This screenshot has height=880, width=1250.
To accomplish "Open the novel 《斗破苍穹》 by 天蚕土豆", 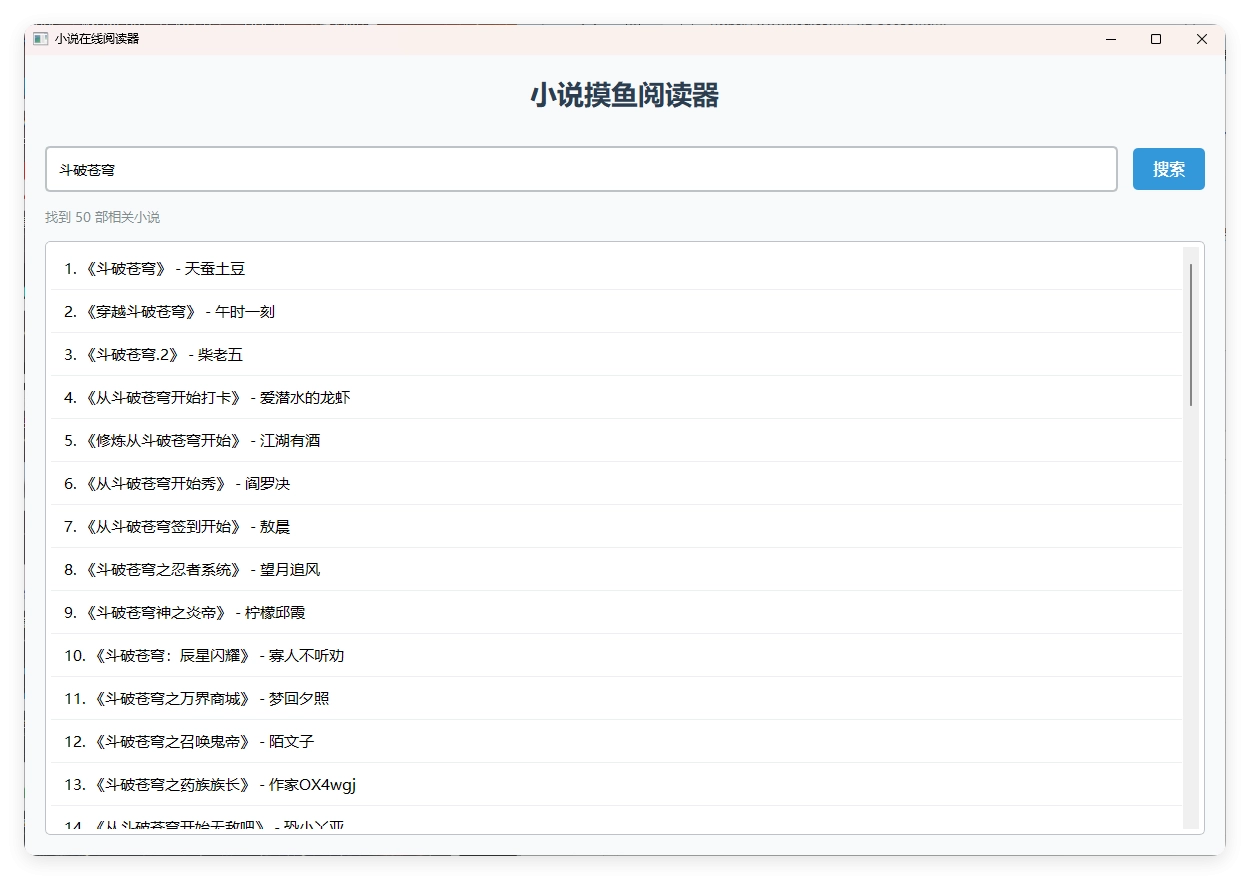I will pyautogui.click(x=155, y=268).
